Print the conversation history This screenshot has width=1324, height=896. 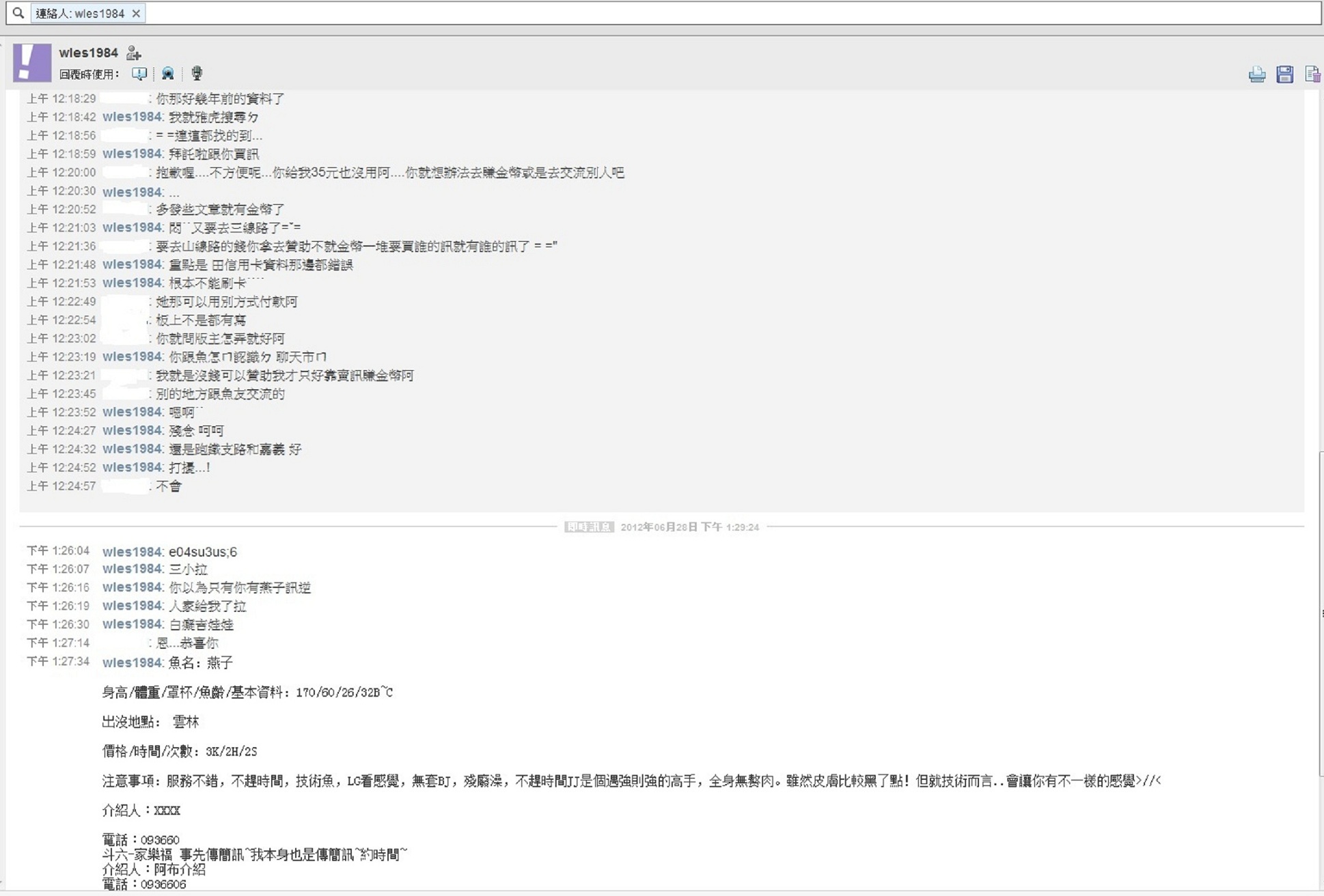pos(1256,74)
